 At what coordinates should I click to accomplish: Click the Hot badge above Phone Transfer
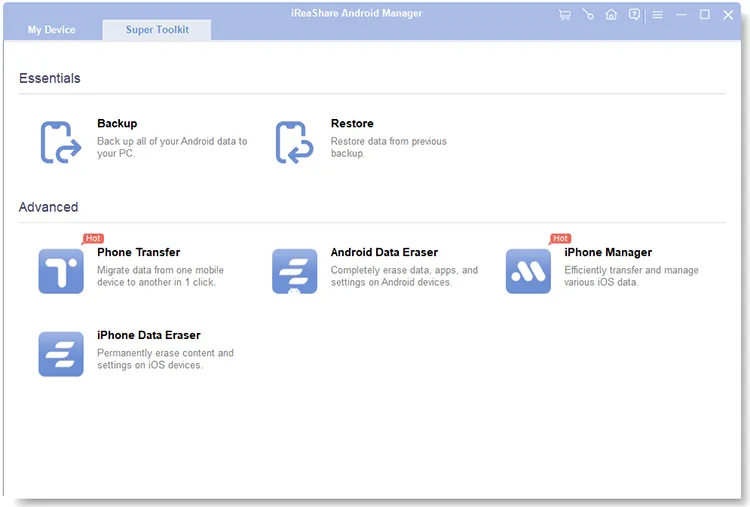tap(93, 238)
